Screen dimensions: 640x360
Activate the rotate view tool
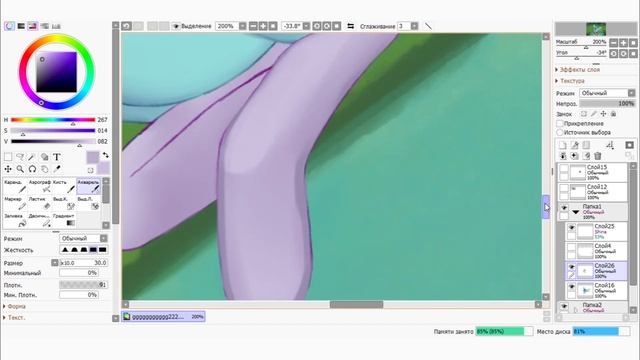(x=32, y=169)
